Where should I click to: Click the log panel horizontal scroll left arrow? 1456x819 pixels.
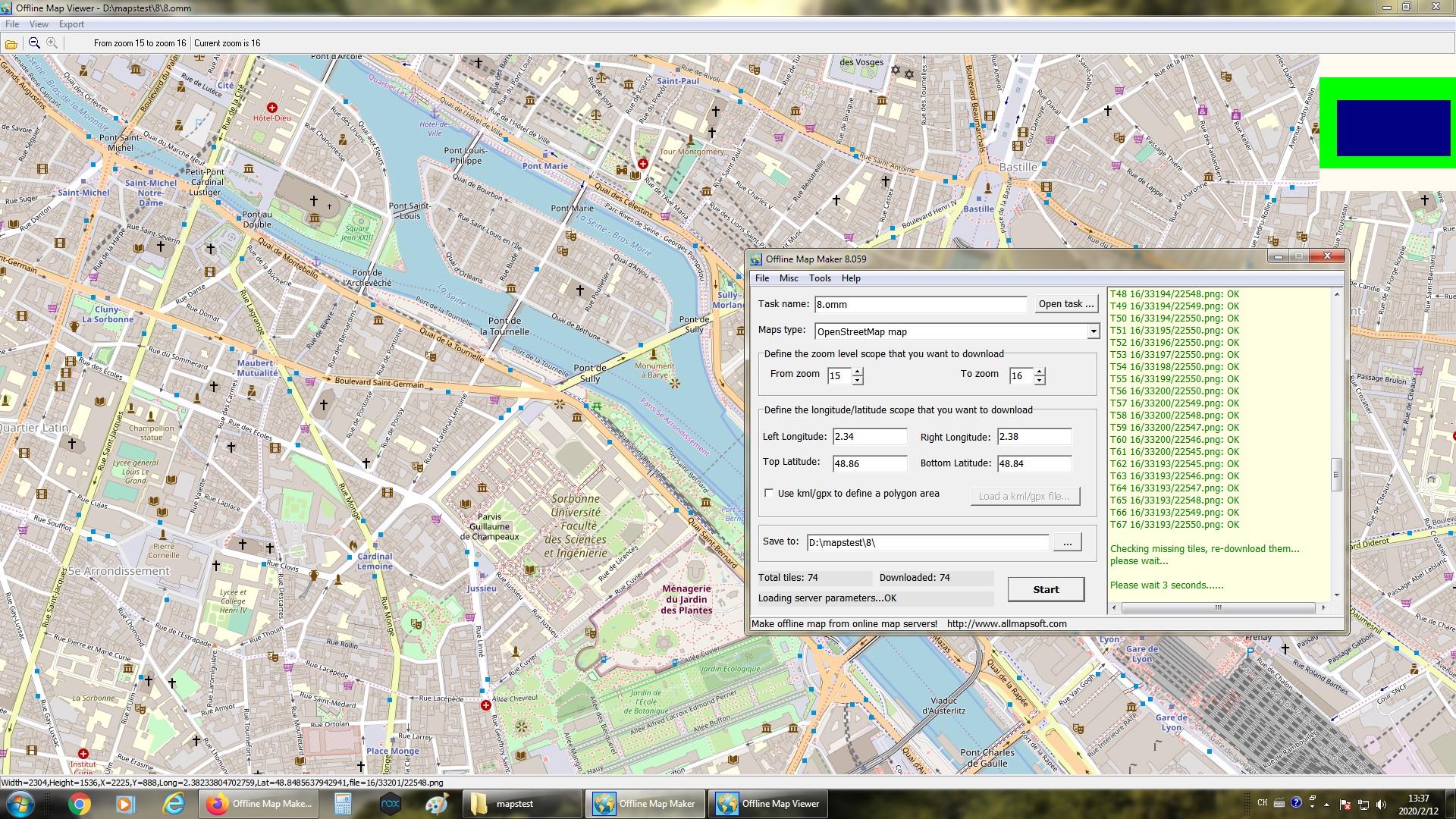click(x=1114, y=607)
